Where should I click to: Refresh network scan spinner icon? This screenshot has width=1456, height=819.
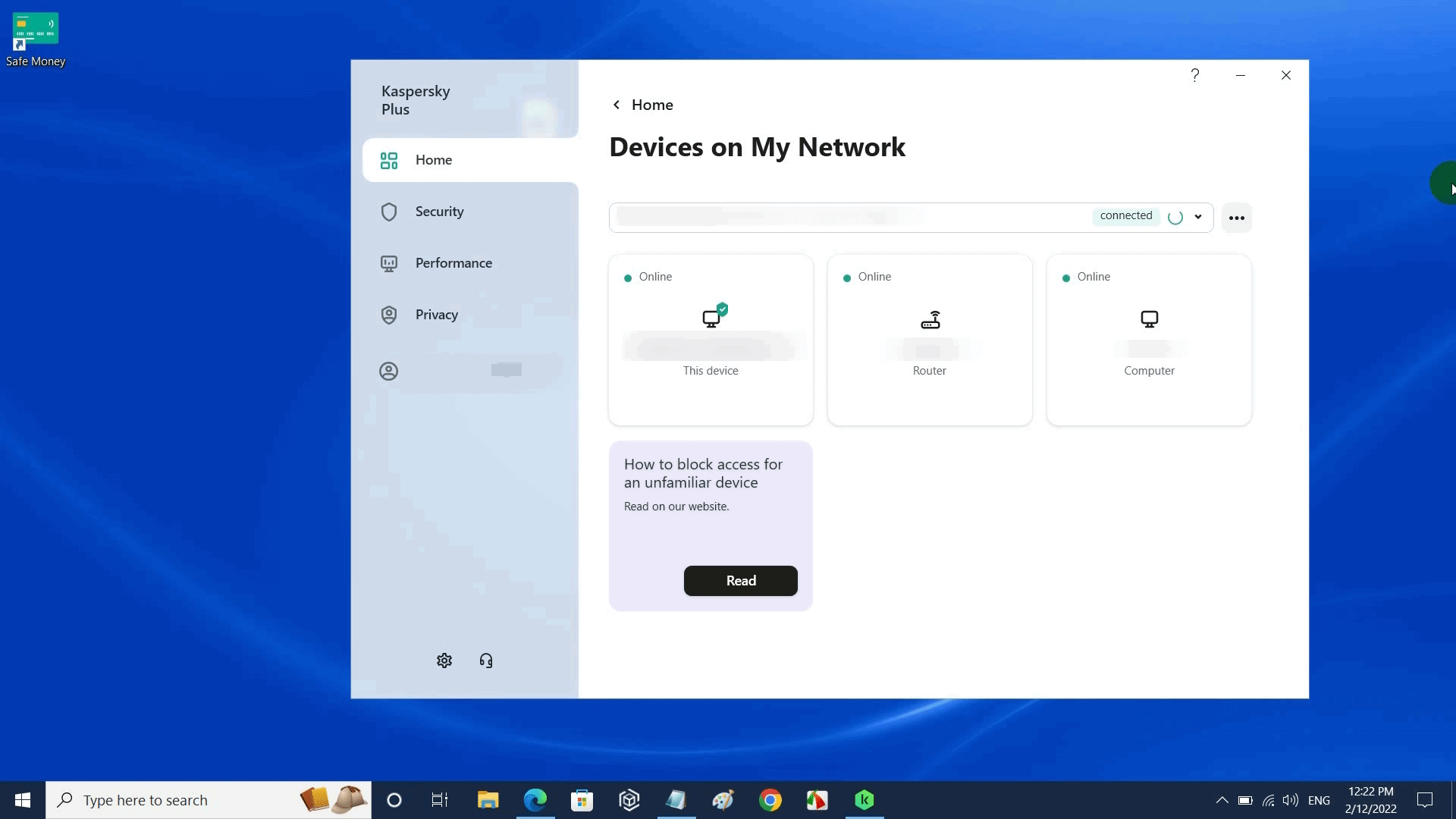pos(1175,218)
